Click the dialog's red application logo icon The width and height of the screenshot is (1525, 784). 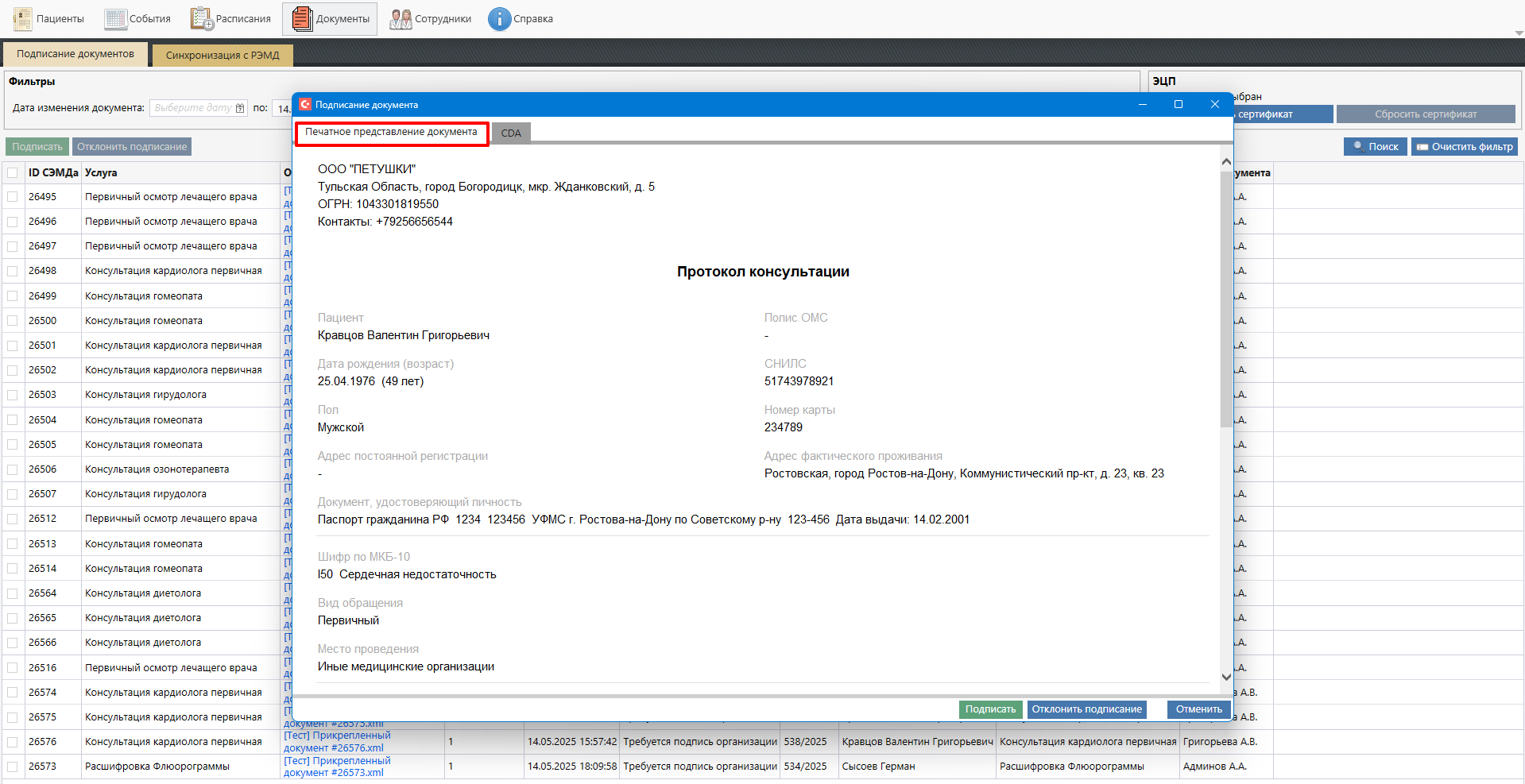coord(305,104)
